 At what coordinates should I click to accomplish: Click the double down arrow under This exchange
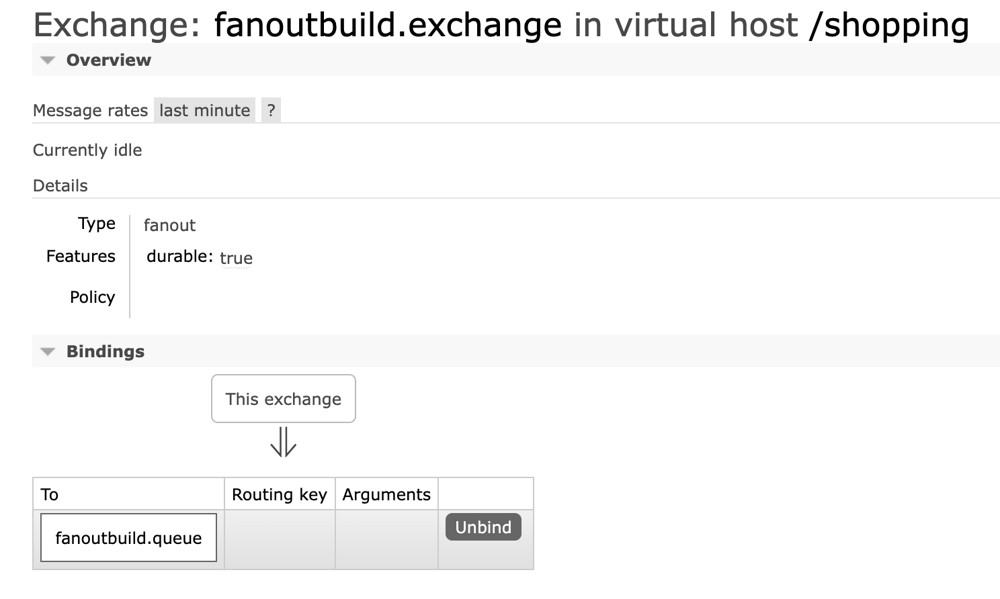point(283,441)
